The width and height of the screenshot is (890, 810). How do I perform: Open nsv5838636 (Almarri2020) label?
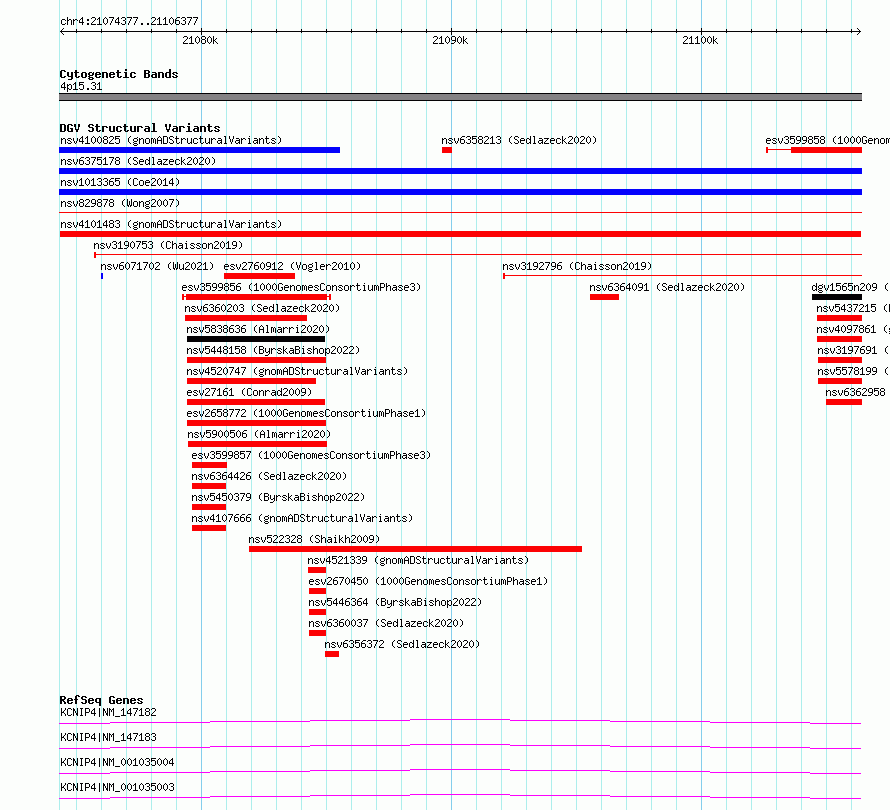click(x=258, y=329)
